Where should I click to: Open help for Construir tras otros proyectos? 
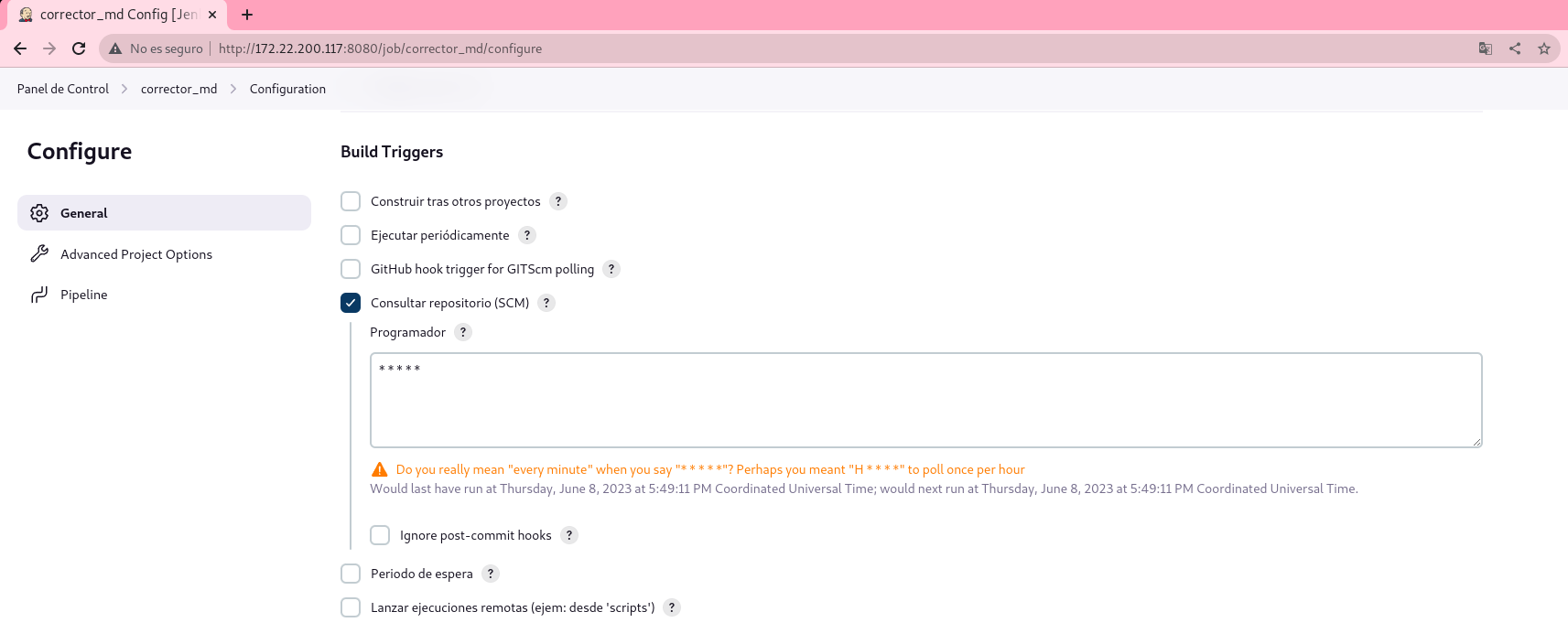coord(558,201)
